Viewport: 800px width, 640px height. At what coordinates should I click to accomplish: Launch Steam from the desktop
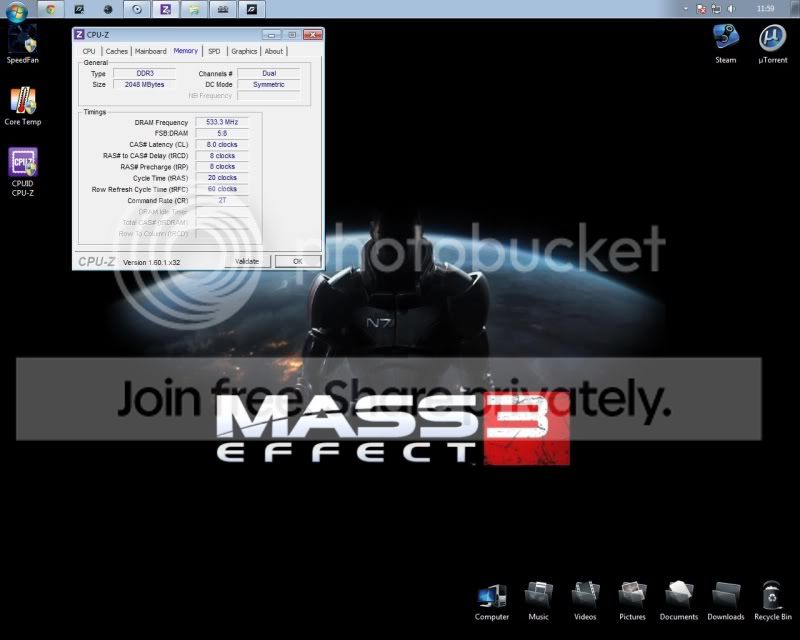pos(726,44)
